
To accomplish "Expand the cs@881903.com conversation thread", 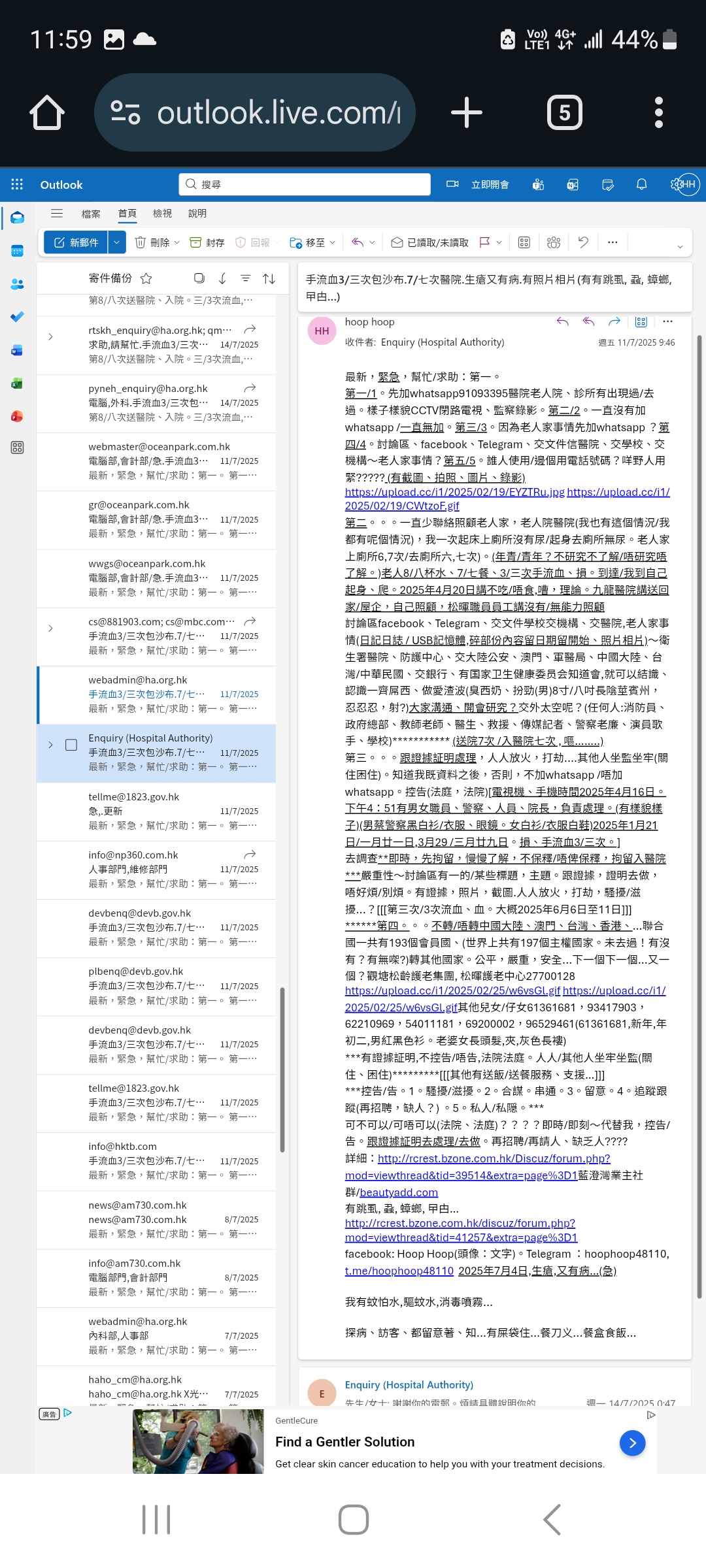I will pos(50,629).
